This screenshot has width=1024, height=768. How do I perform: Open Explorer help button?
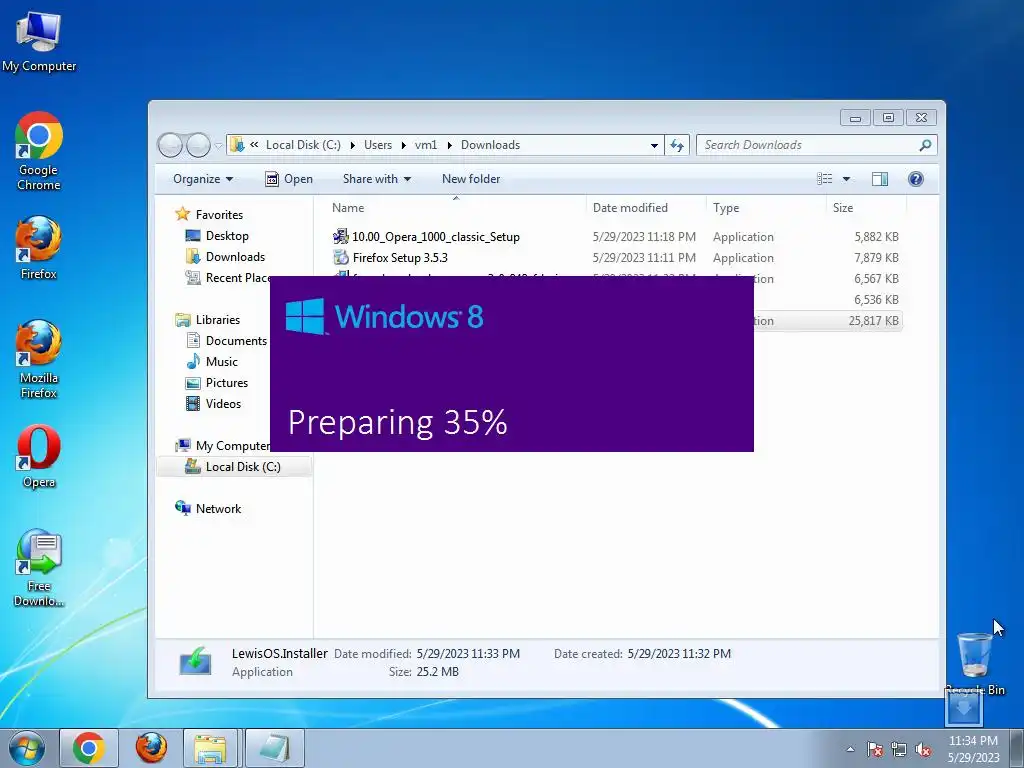pos(916,179)
